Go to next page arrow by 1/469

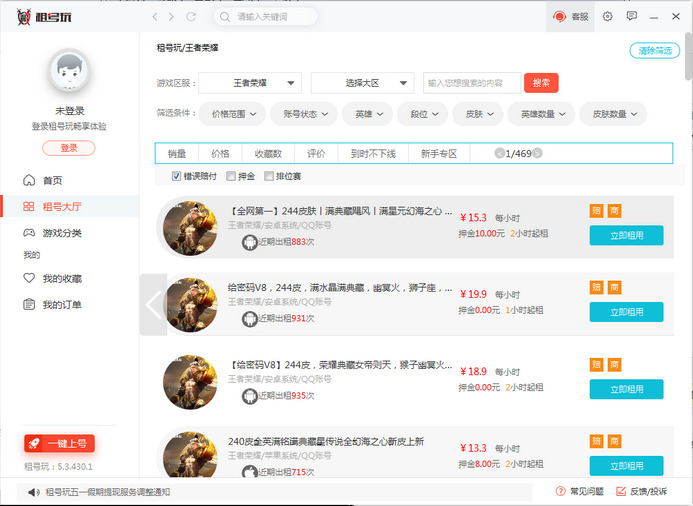click(x=537, y=153)
